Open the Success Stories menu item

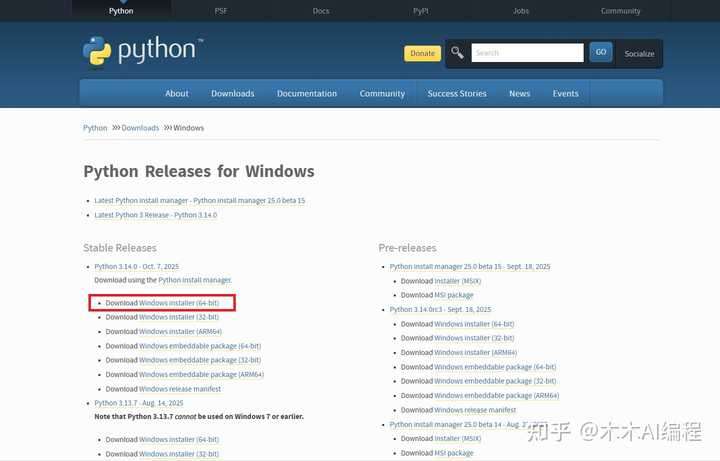point(457,94)
